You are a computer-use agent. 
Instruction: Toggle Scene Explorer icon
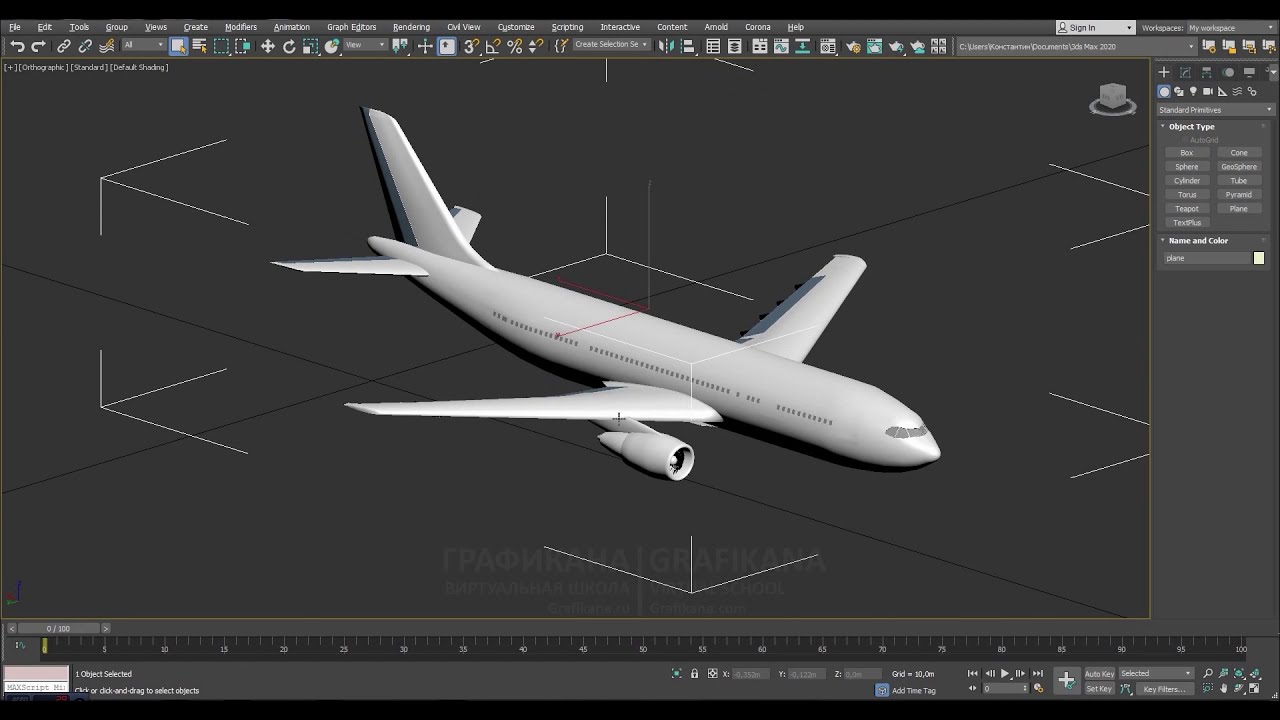pos(713,46)
